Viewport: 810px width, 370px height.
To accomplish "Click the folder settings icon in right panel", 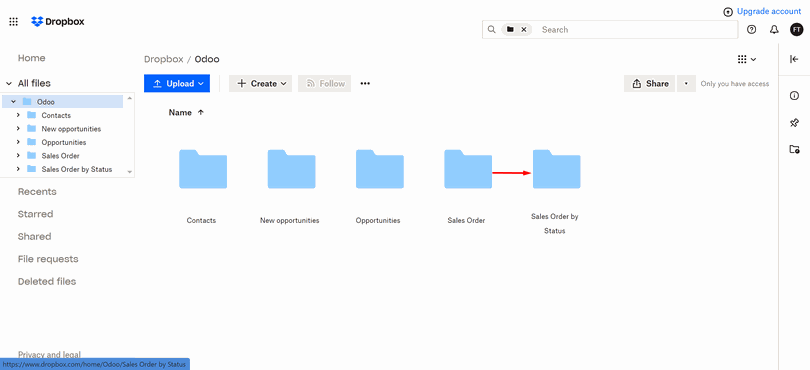I will pos(795,149).
